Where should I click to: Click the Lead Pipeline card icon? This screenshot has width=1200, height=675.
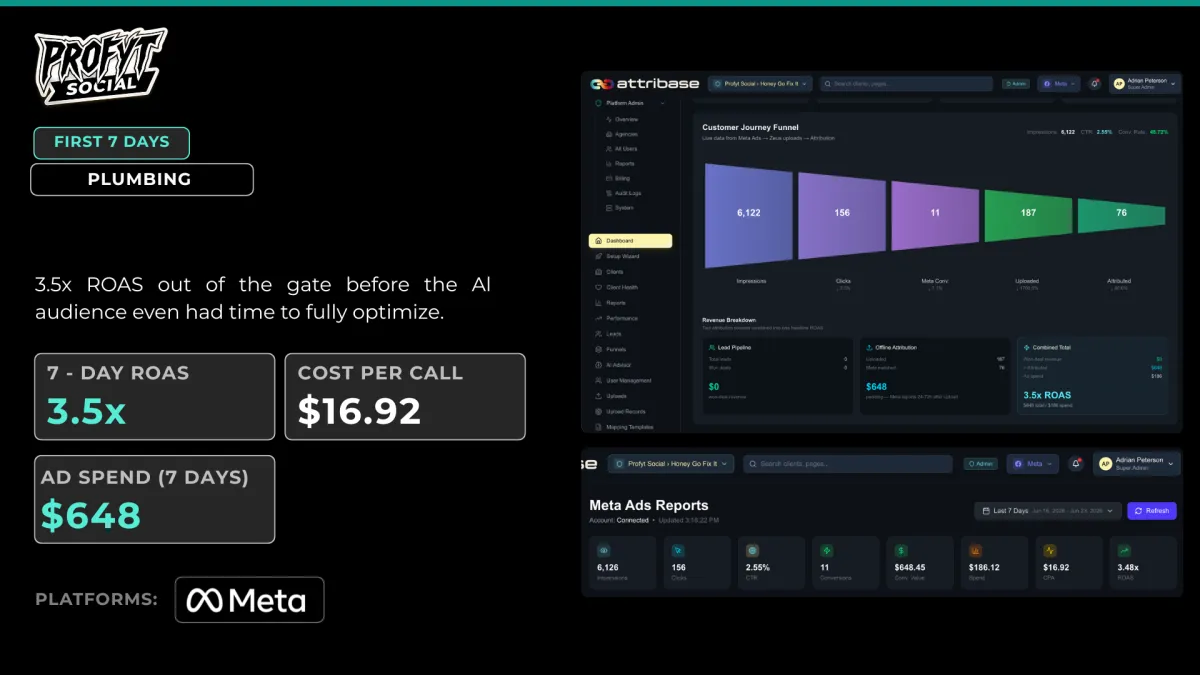click(x=711, y=347)
